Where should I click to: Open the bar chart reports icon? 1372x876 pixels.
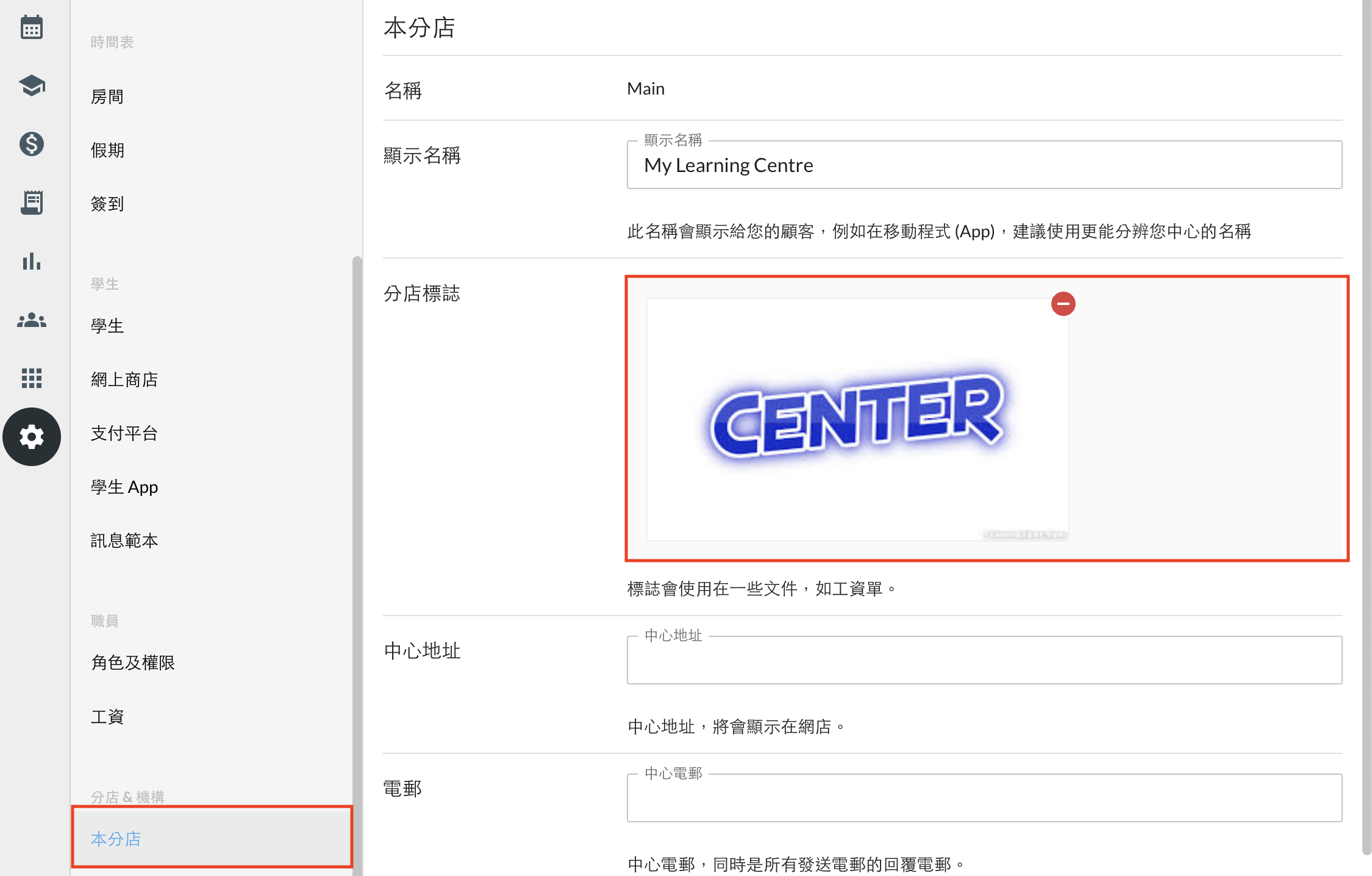pyautogui.click(x=32, y=261)
